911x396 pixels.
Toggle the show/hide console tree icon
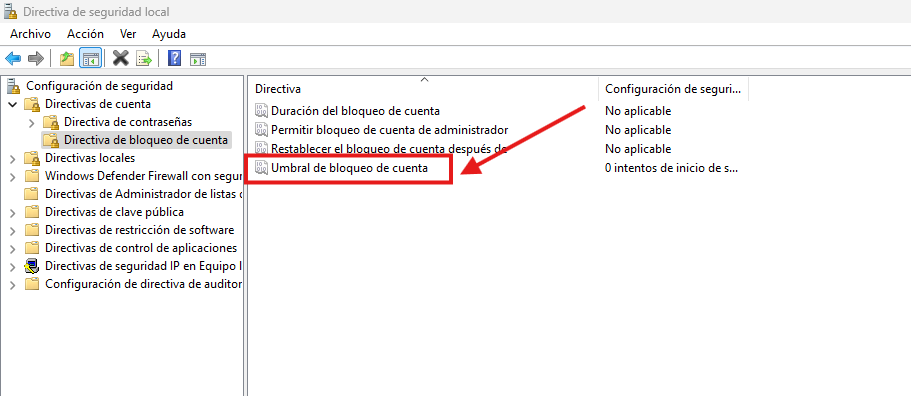(91, 58)
